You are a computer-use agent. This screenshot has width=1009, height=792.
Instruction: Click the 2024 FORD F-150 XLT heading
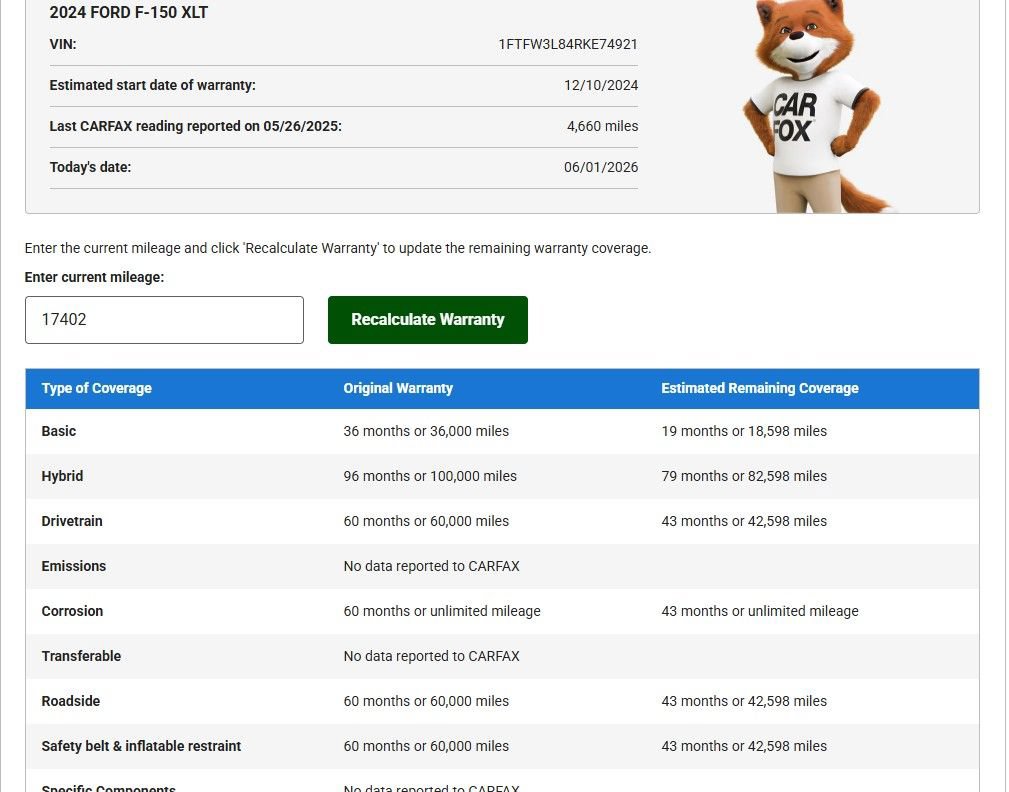click(129, 12)
